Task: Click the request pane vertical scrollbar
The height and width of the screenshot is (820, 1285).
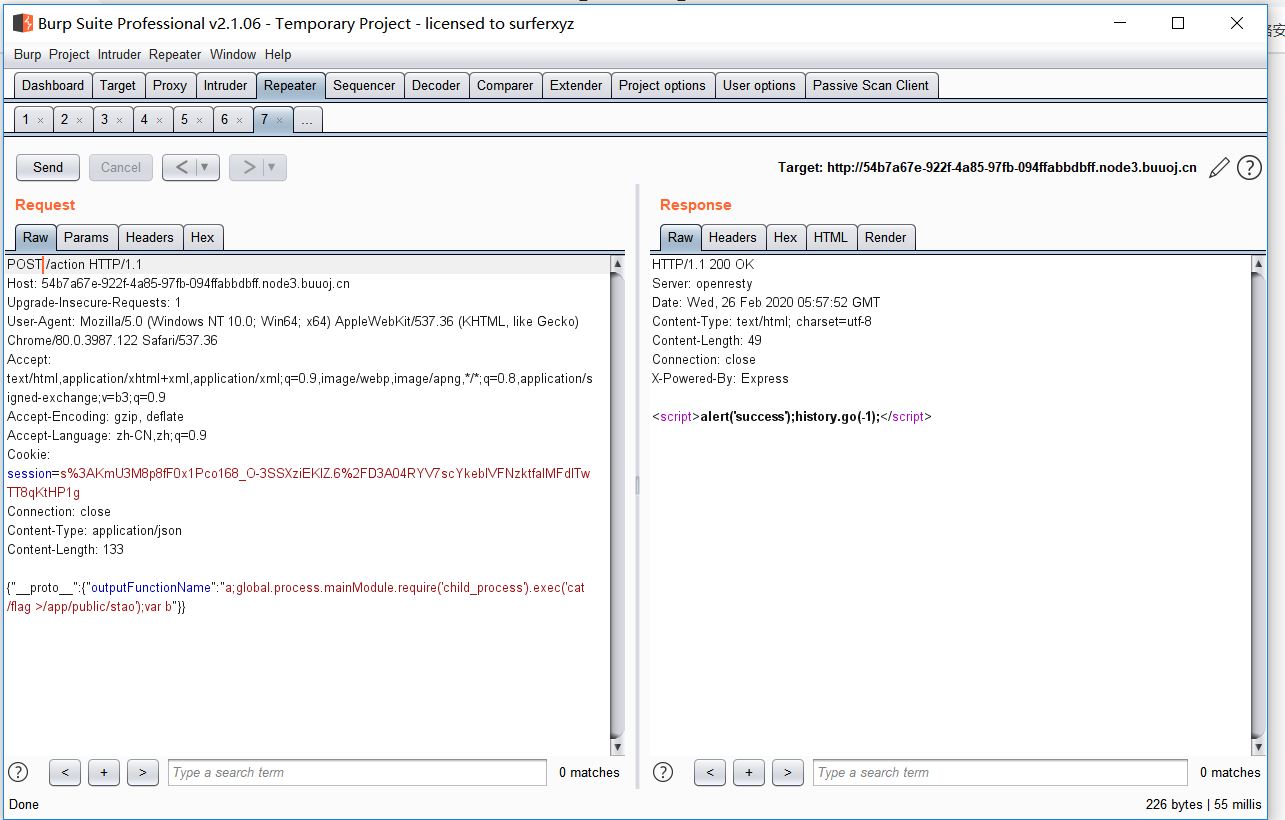Action: pyautogui.click(x=617, y=505)
